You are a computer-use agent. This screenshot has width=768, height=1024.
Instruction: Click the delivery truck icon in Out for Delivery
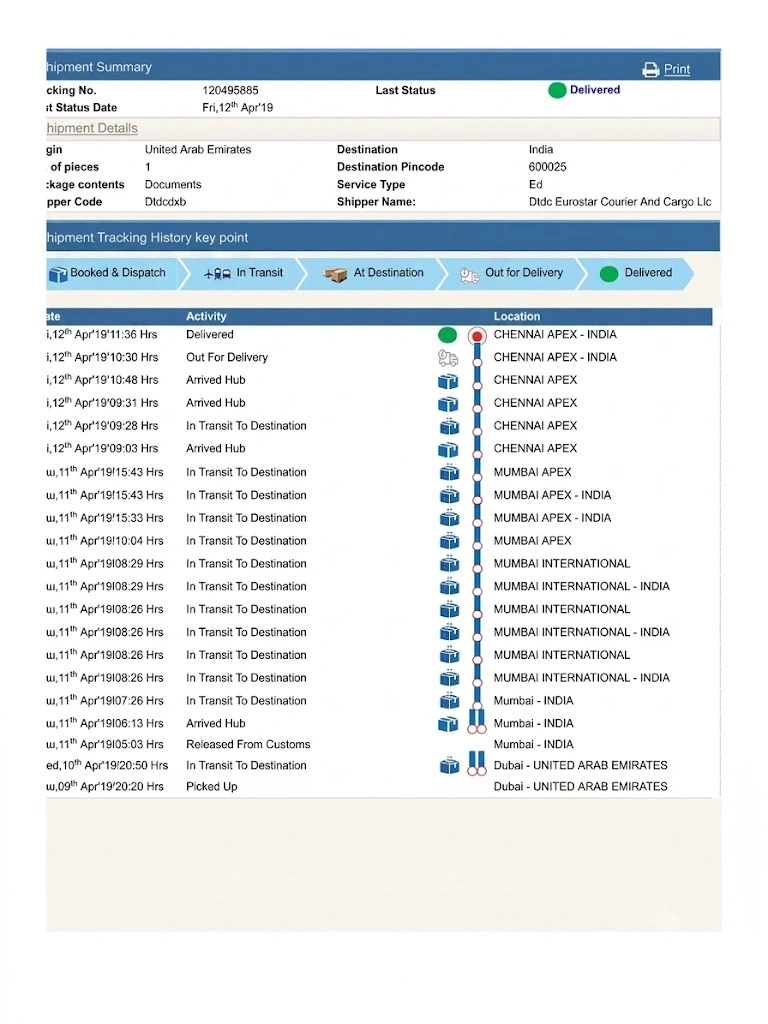click(469, 275)
